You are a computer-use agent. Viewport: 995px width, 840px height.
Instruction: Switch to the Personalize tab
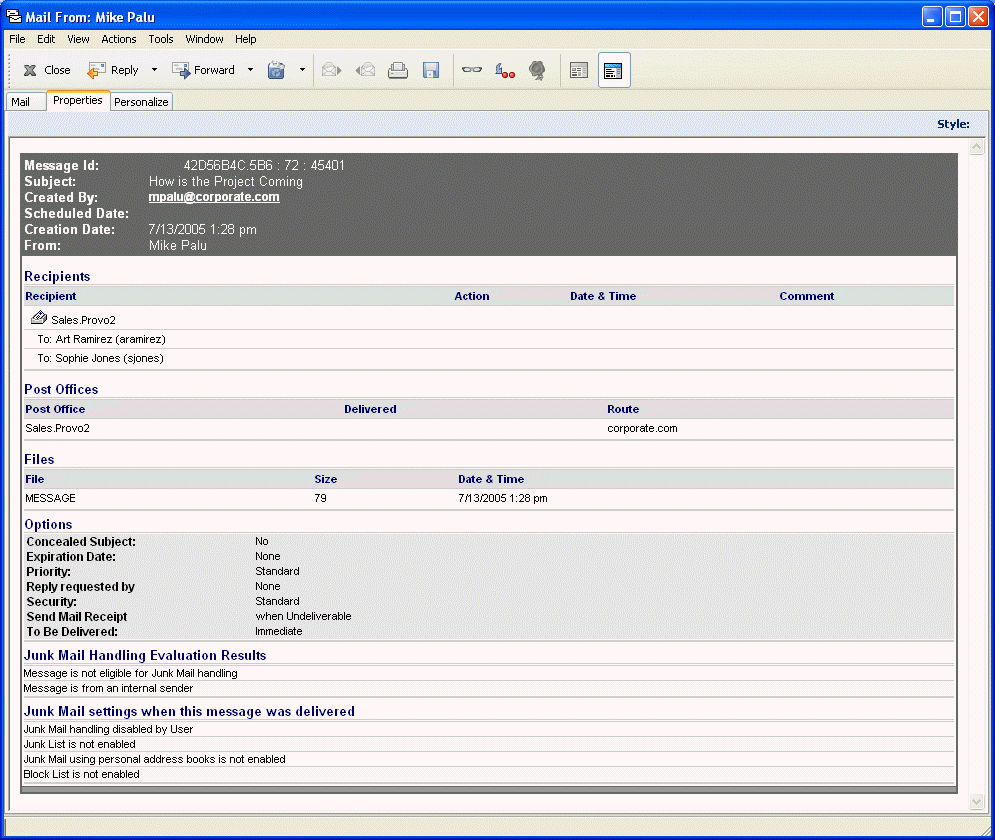click(141, 101)
